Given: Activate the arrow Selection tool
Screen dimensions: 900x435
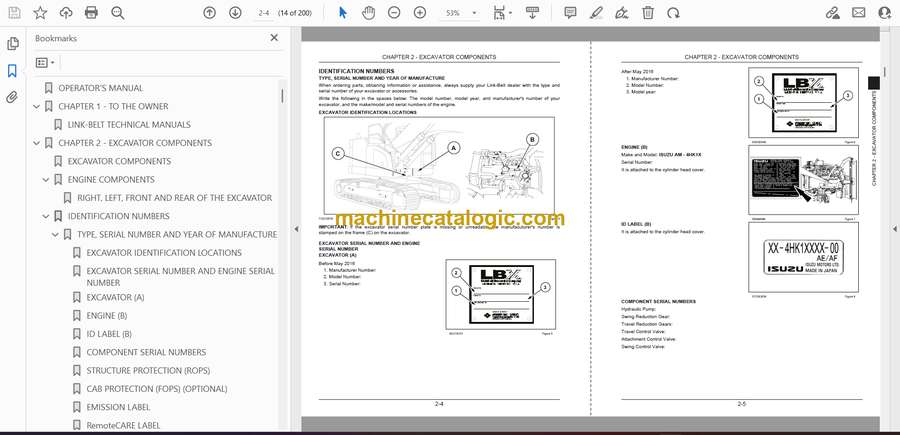Looking at the screenshot, I should [342, 13].
